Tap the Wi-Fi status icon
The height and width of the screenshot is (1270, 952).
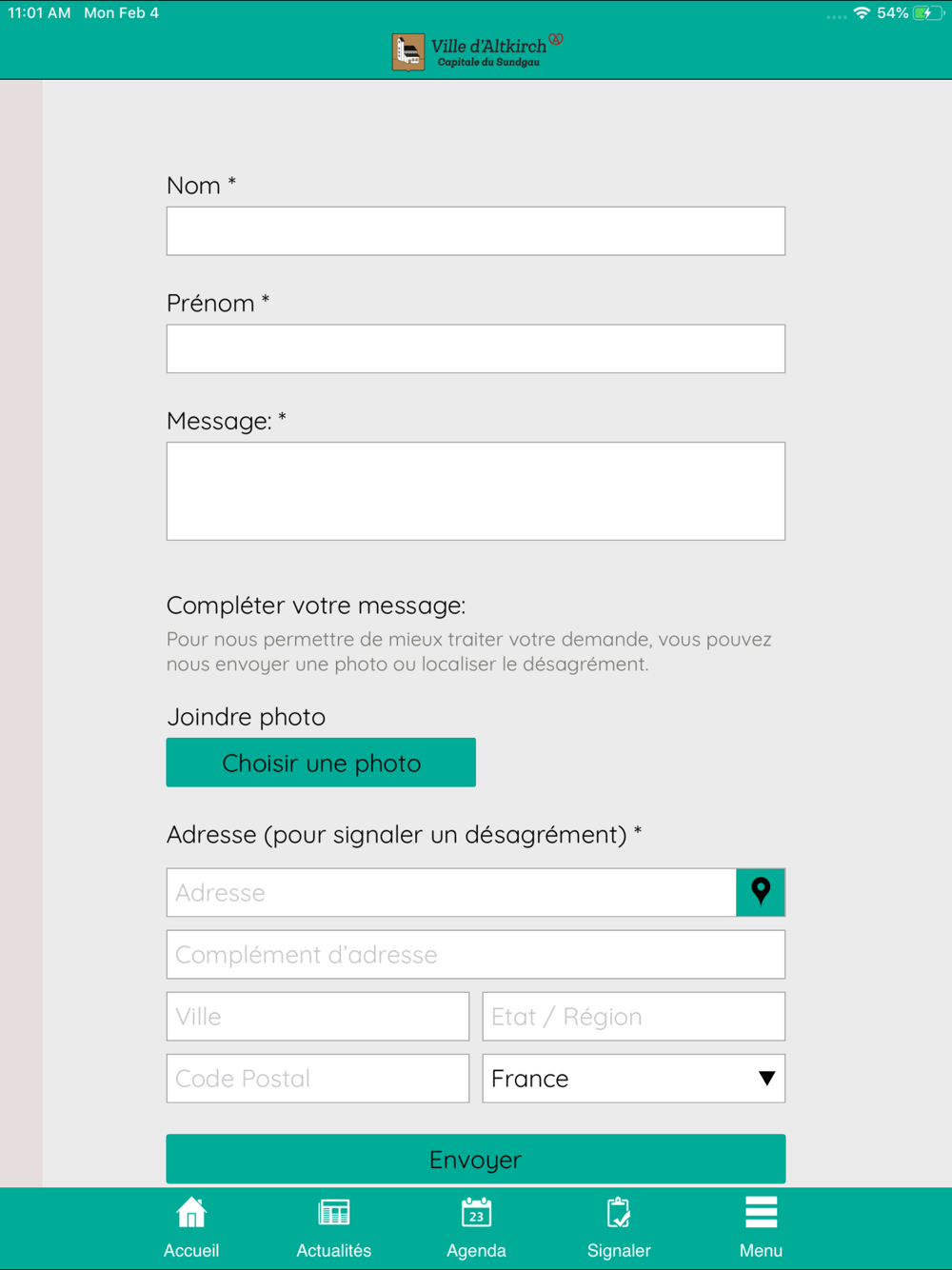[x=862, y=13]
